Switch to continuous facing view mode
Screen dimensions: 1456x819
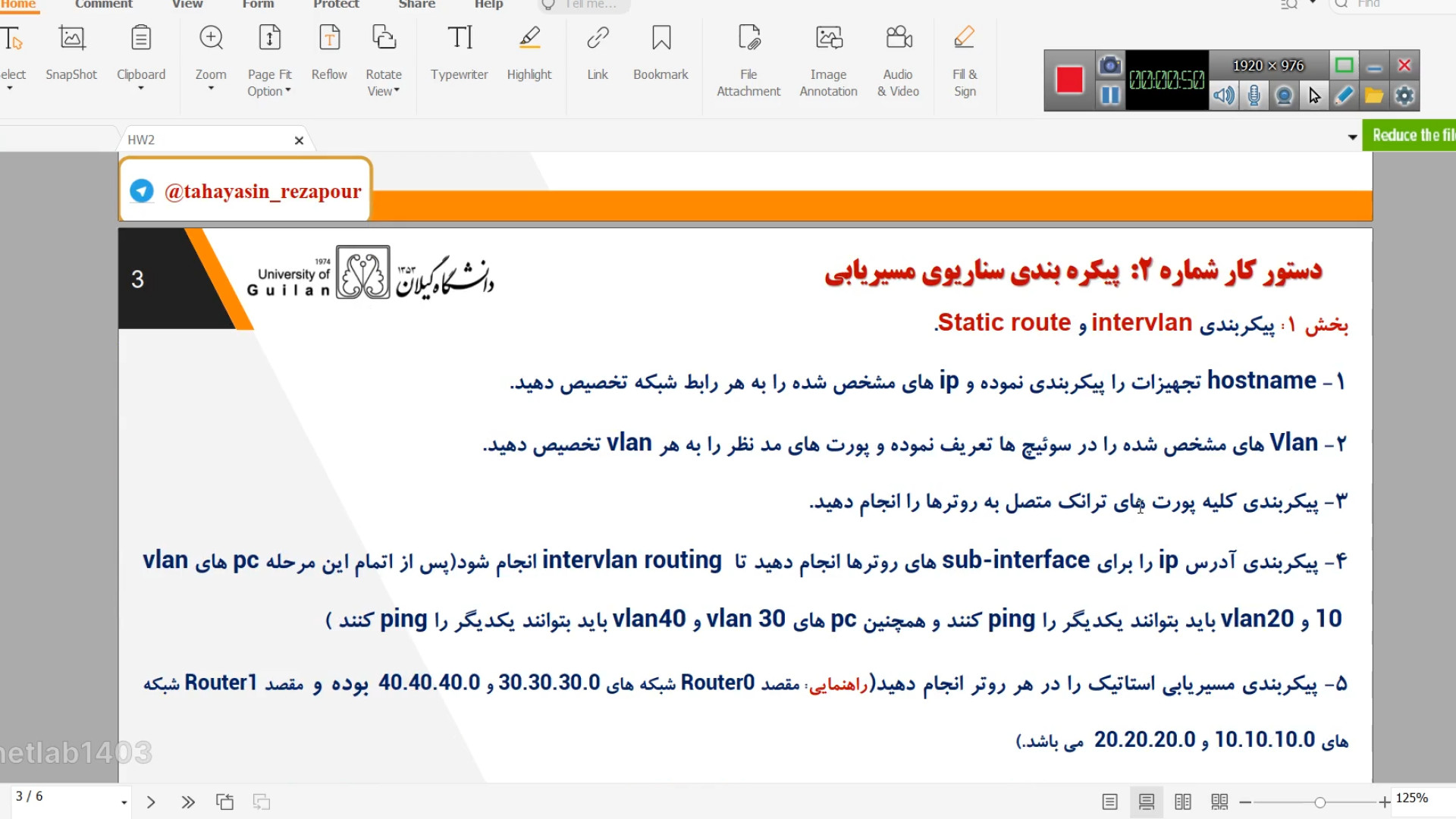coord(1219,802)
